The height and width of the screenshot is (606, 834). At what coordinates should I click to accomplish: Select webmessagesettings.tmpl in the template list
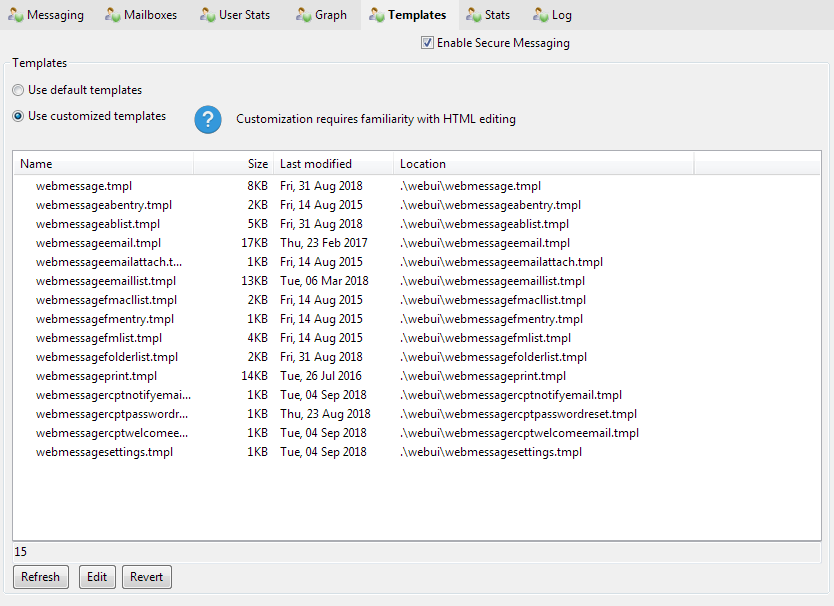(104, 452)
